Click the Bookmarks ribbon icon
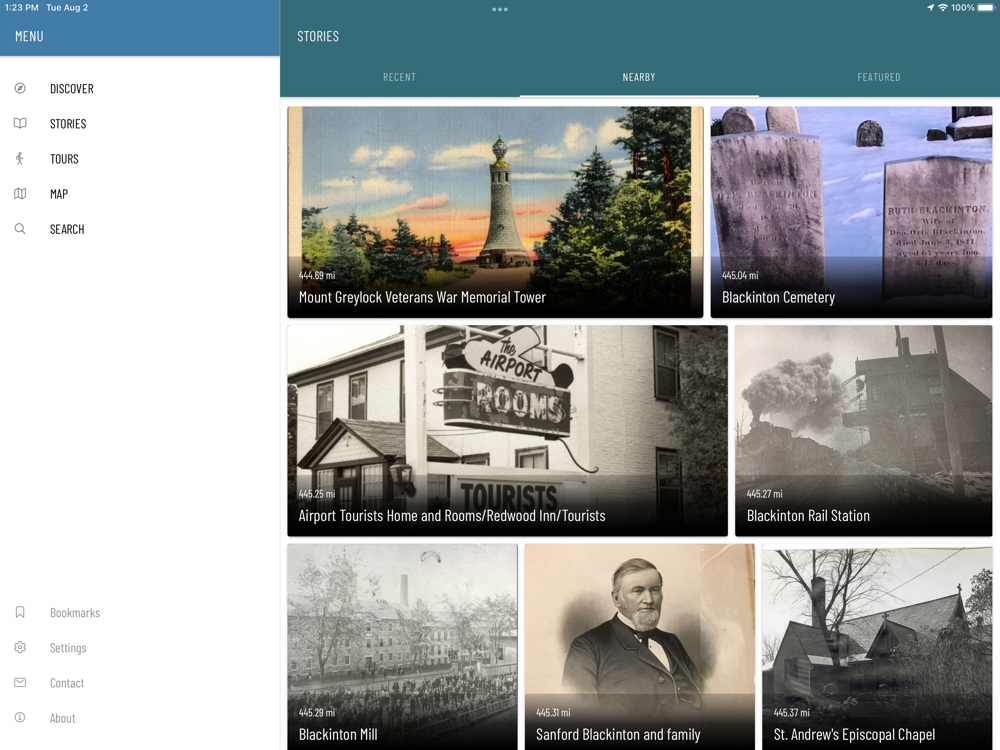The width and height of the screenshot is (1000, 750). click(20, 612)
